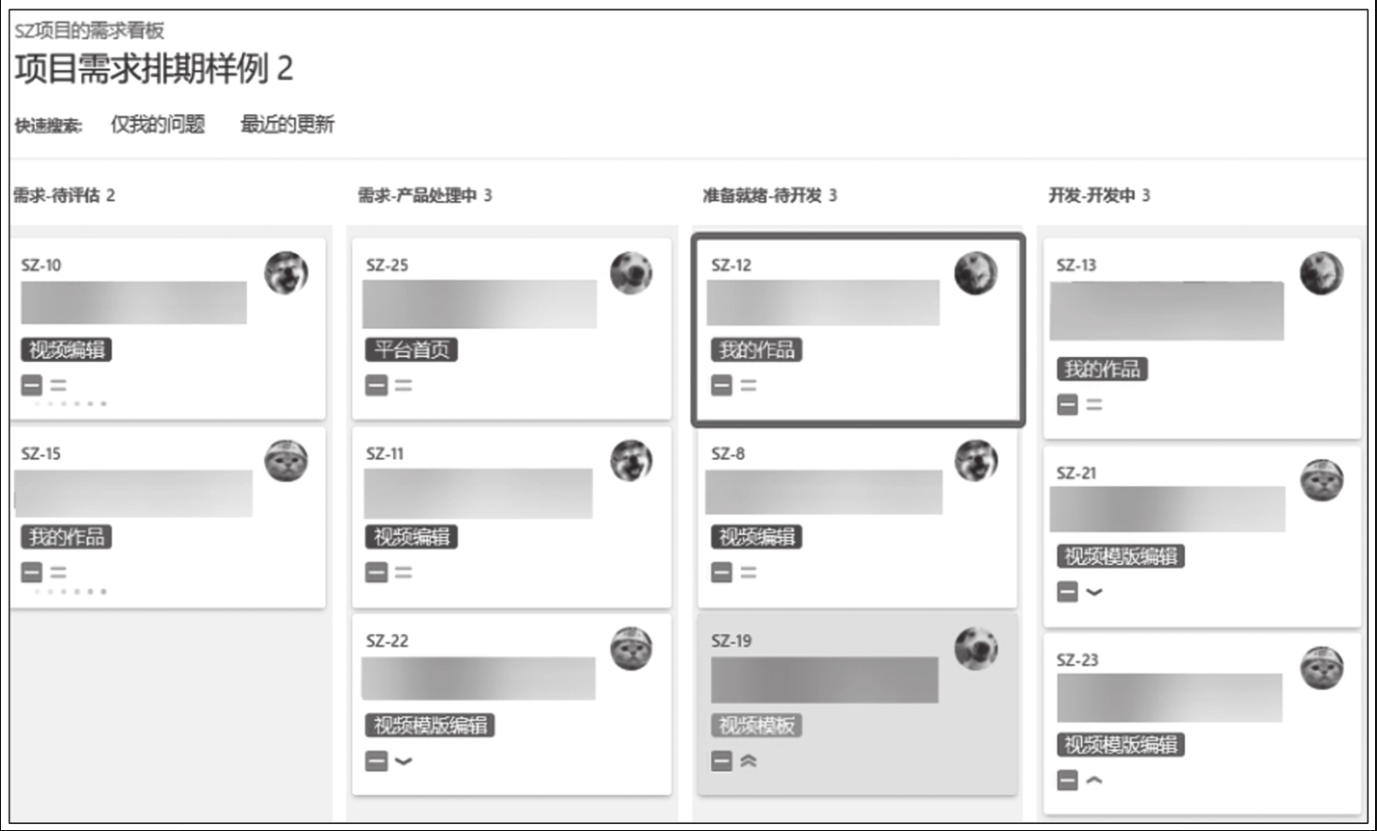This screenshot has width=1377, height=831.
Task: Click the assignee avatar on card SZ-13
Action: 1322,273
